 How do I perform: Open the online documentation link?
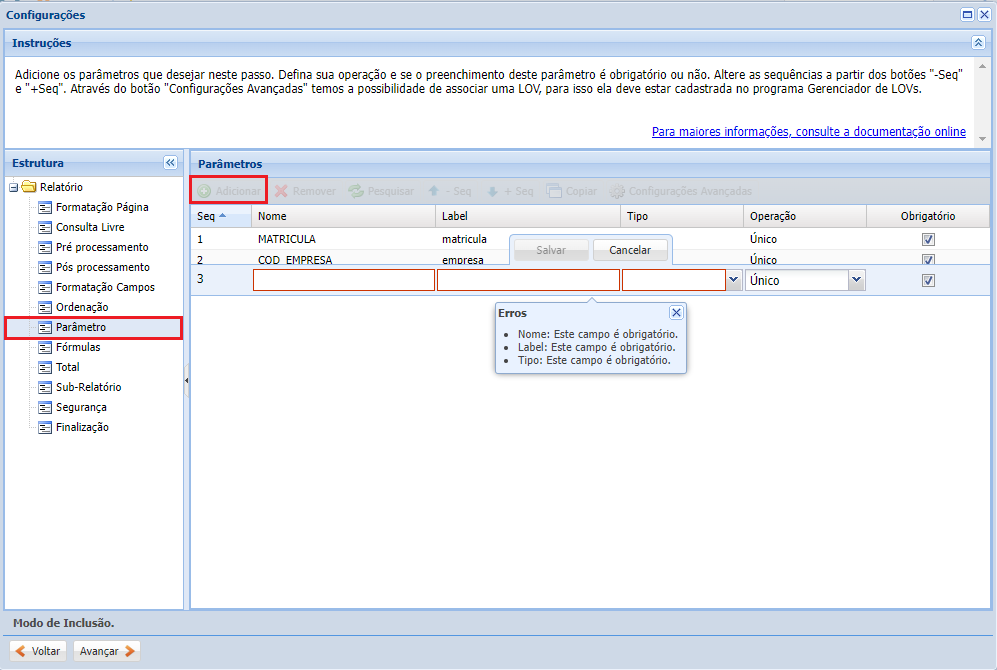[808, 132]
